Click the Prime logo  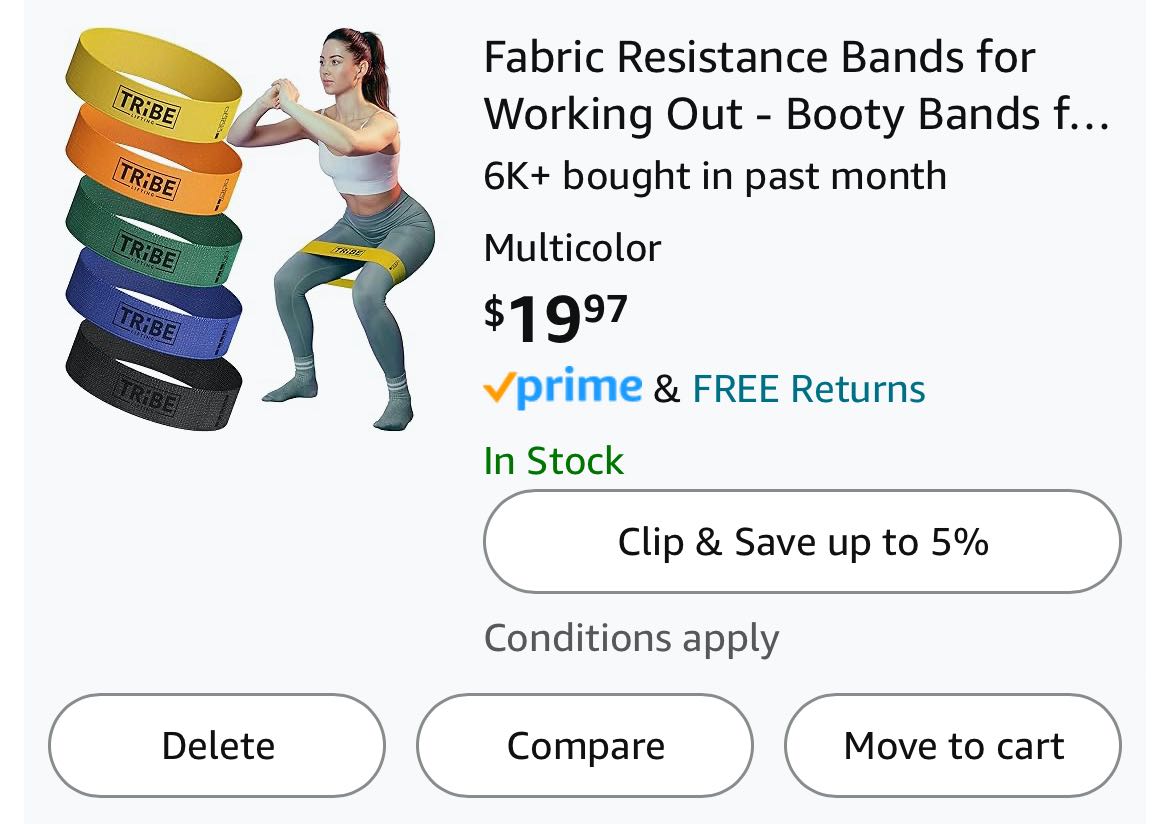562,387
